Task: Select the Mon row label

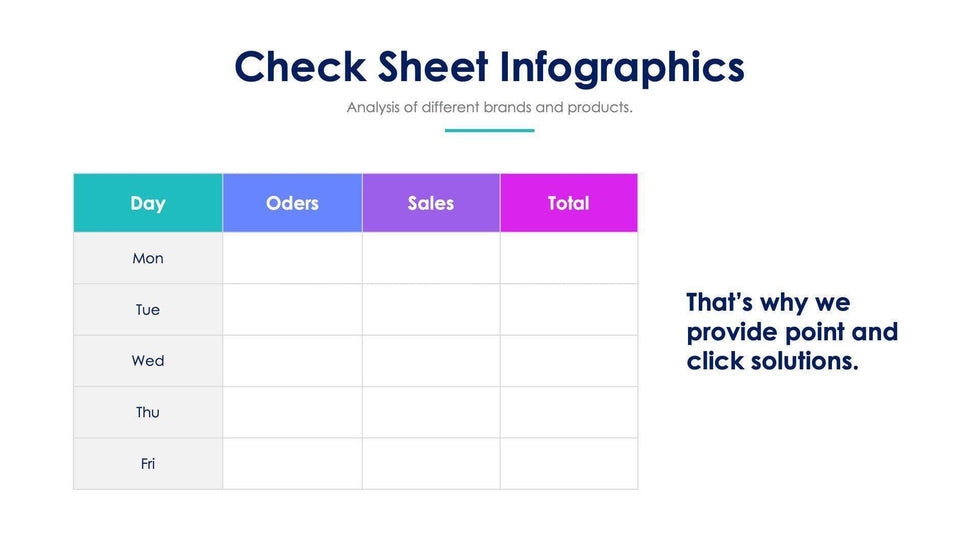Action: tap(148, 258)
